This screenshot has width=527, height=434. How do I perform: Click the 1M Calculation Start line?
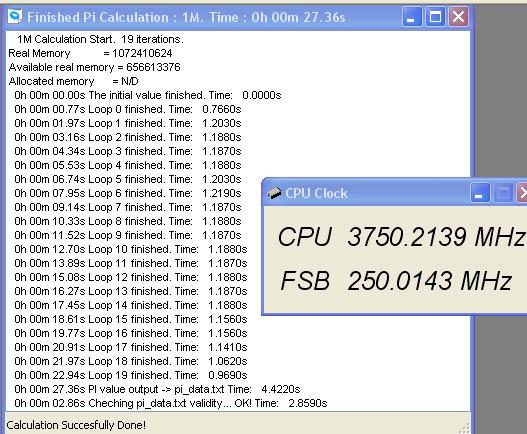(100, 39)
